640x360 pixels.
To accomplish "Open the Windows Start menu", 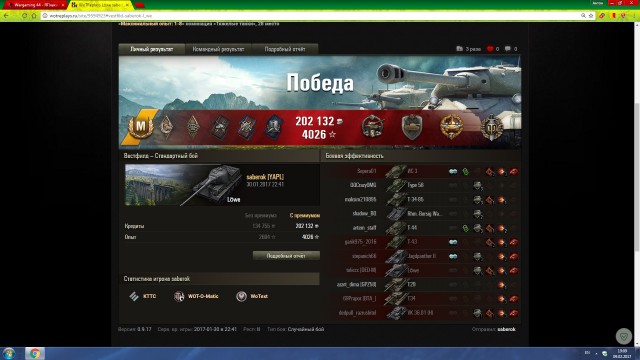I will pyautogui.click(x=9, y=353).
